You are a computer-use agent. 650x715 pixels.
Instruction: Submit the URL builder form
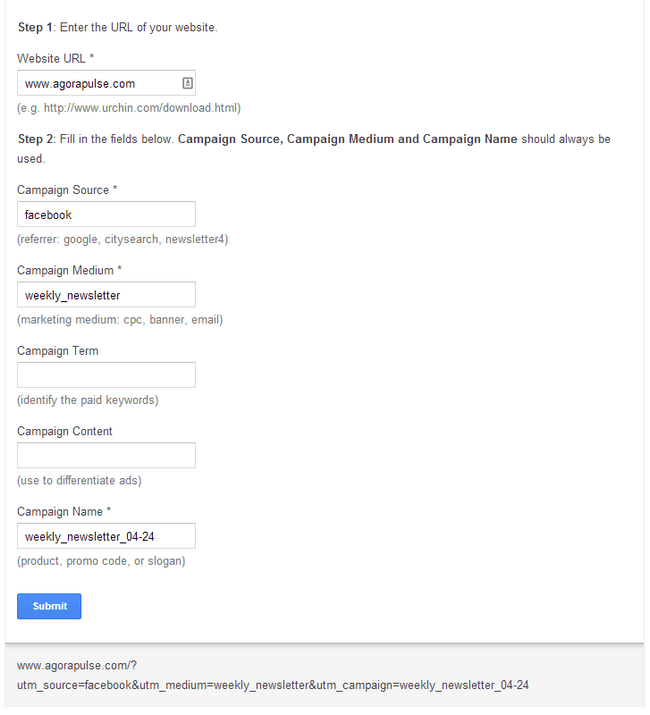click(49, 606)
